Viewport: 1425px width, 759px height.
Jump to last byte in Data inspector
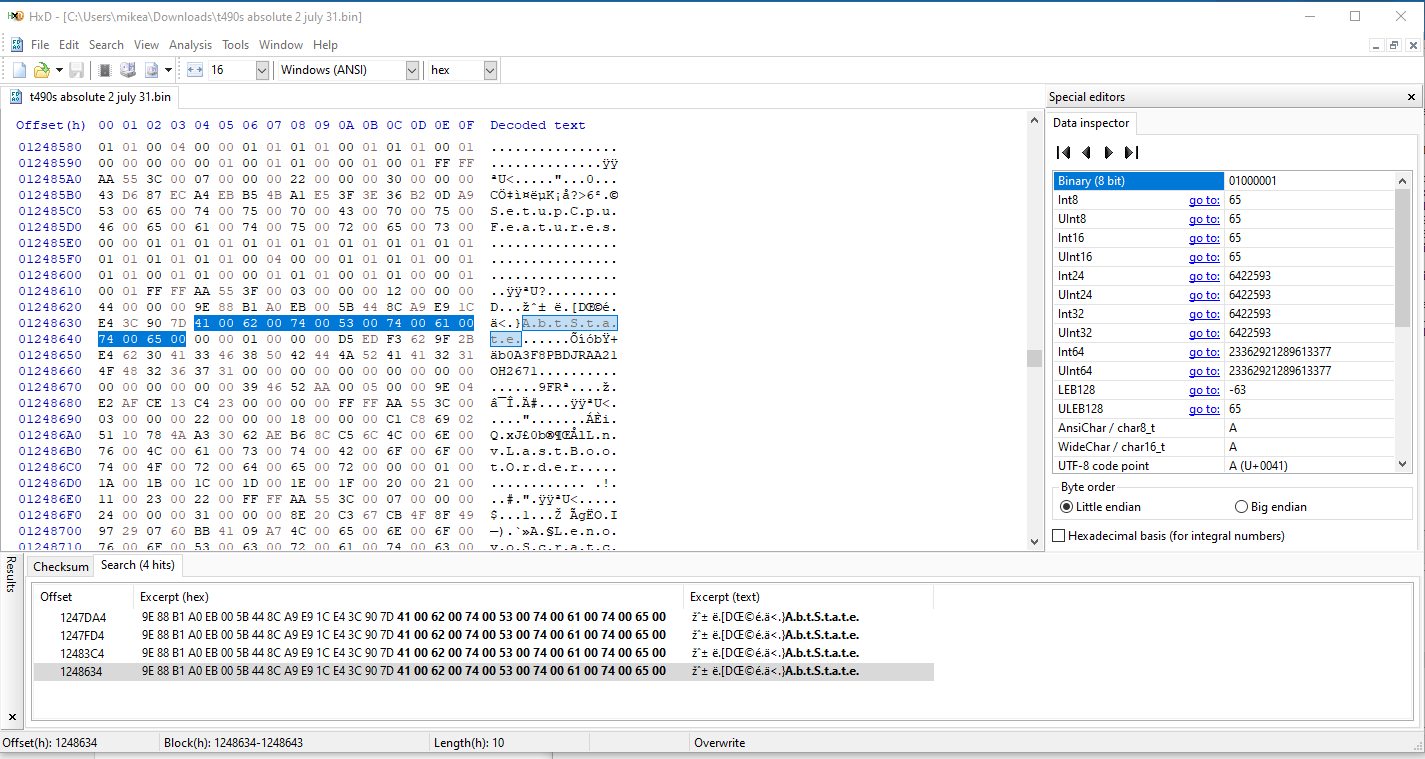point(1131,153)
